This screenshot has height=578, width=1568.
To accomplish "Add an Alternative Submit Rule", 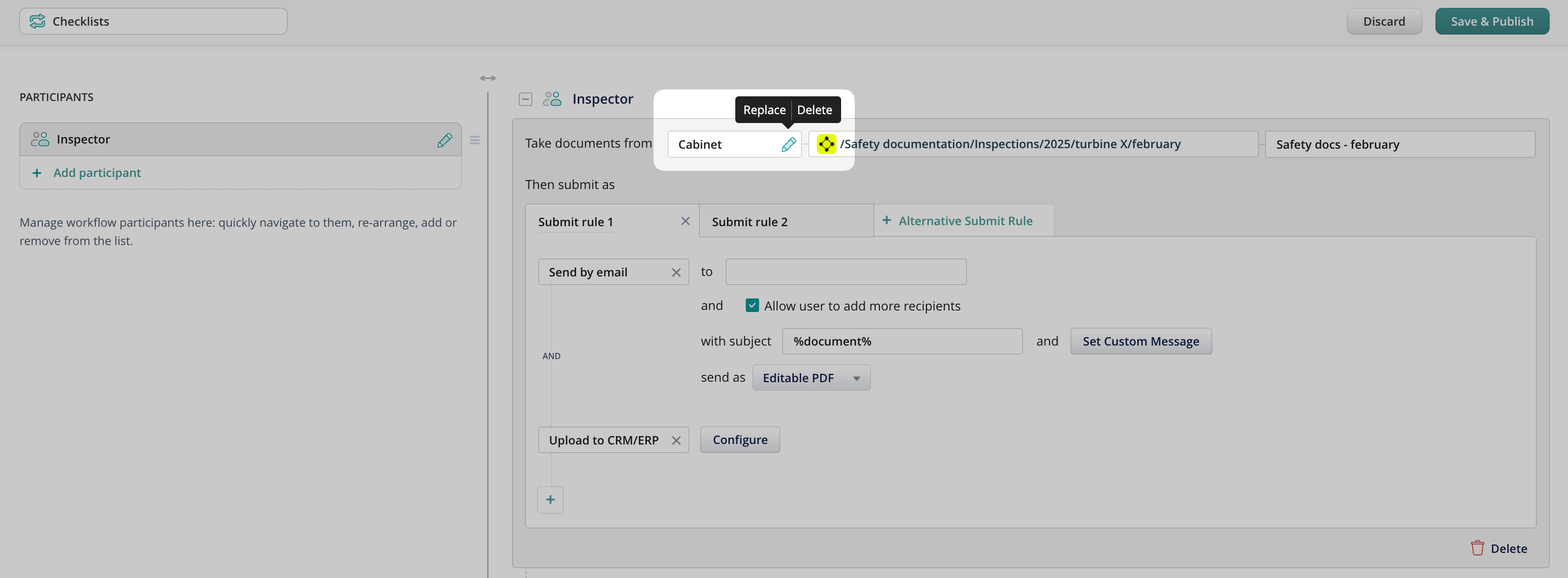I will click(x=964, y=221).
